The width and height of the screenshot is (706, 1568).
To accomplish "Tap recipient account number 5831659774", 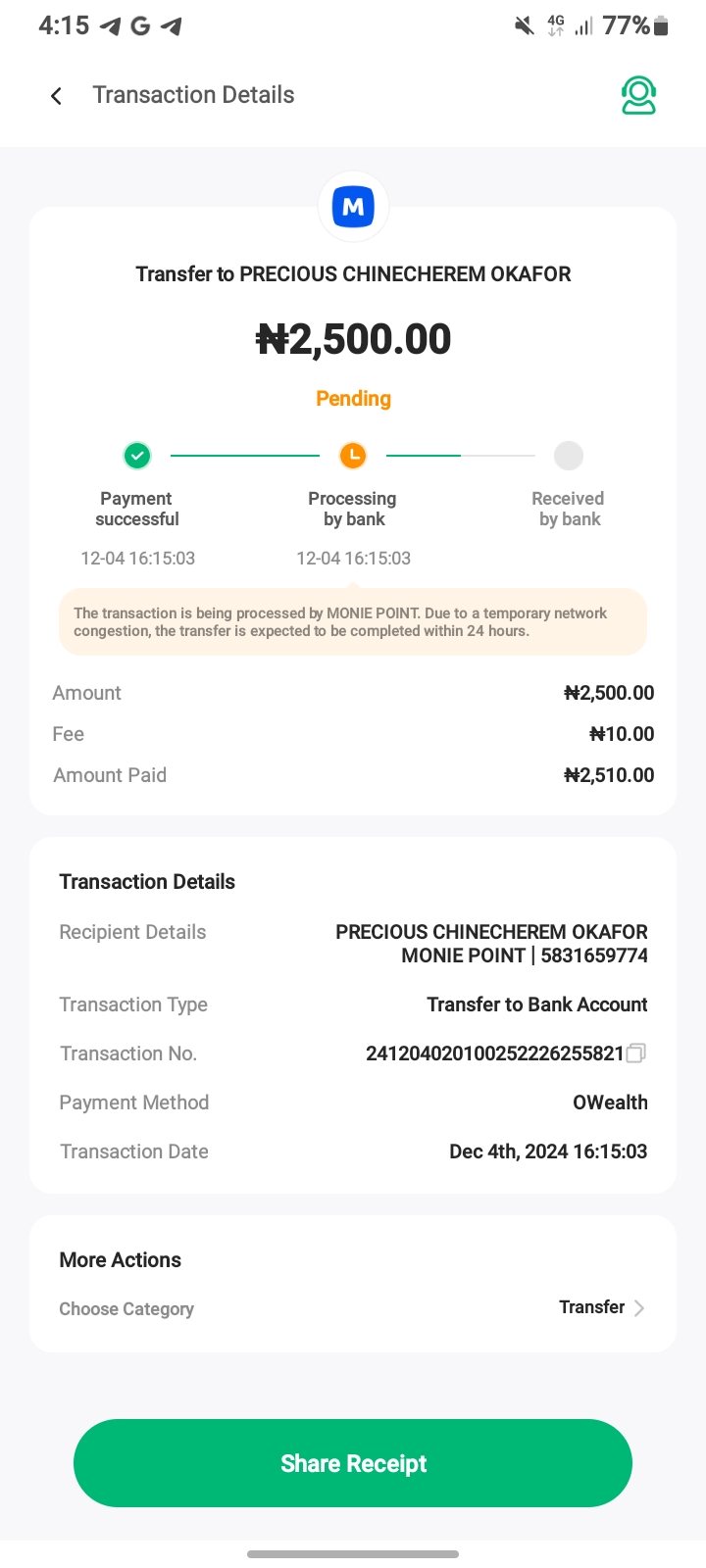I will (594, 955).
